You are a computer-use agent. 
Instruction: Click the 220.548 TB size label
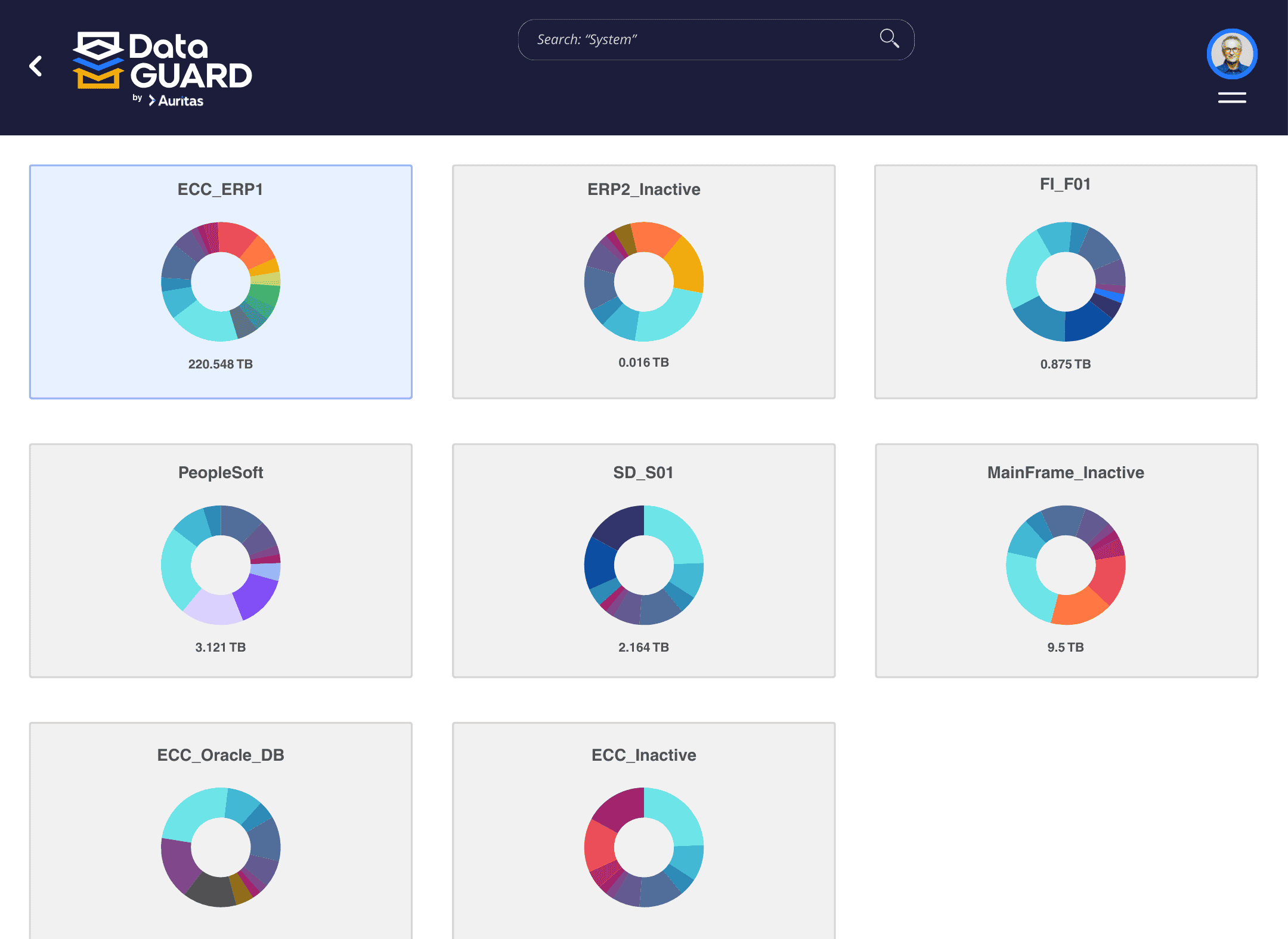pos(221,363)
